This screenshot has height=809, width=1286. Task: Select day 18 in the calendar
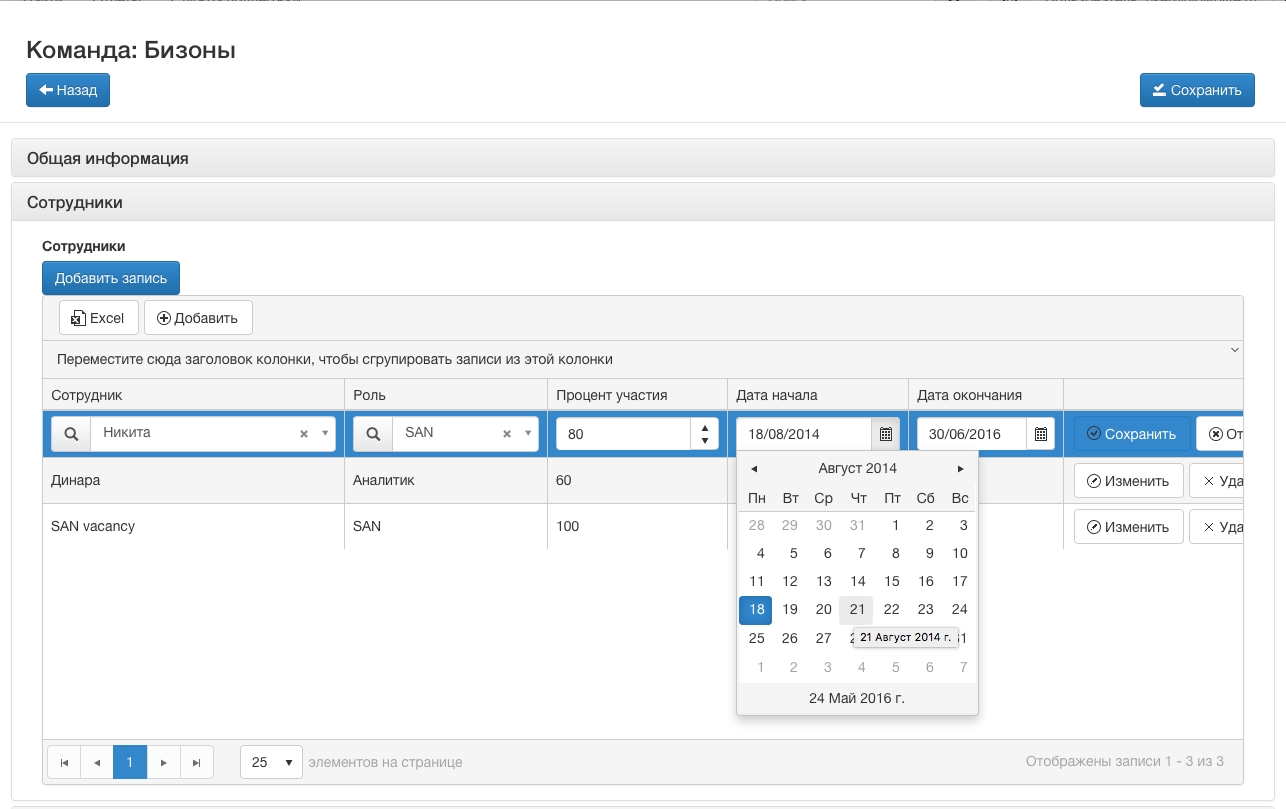pyautogui.click(x=756, y=610)
